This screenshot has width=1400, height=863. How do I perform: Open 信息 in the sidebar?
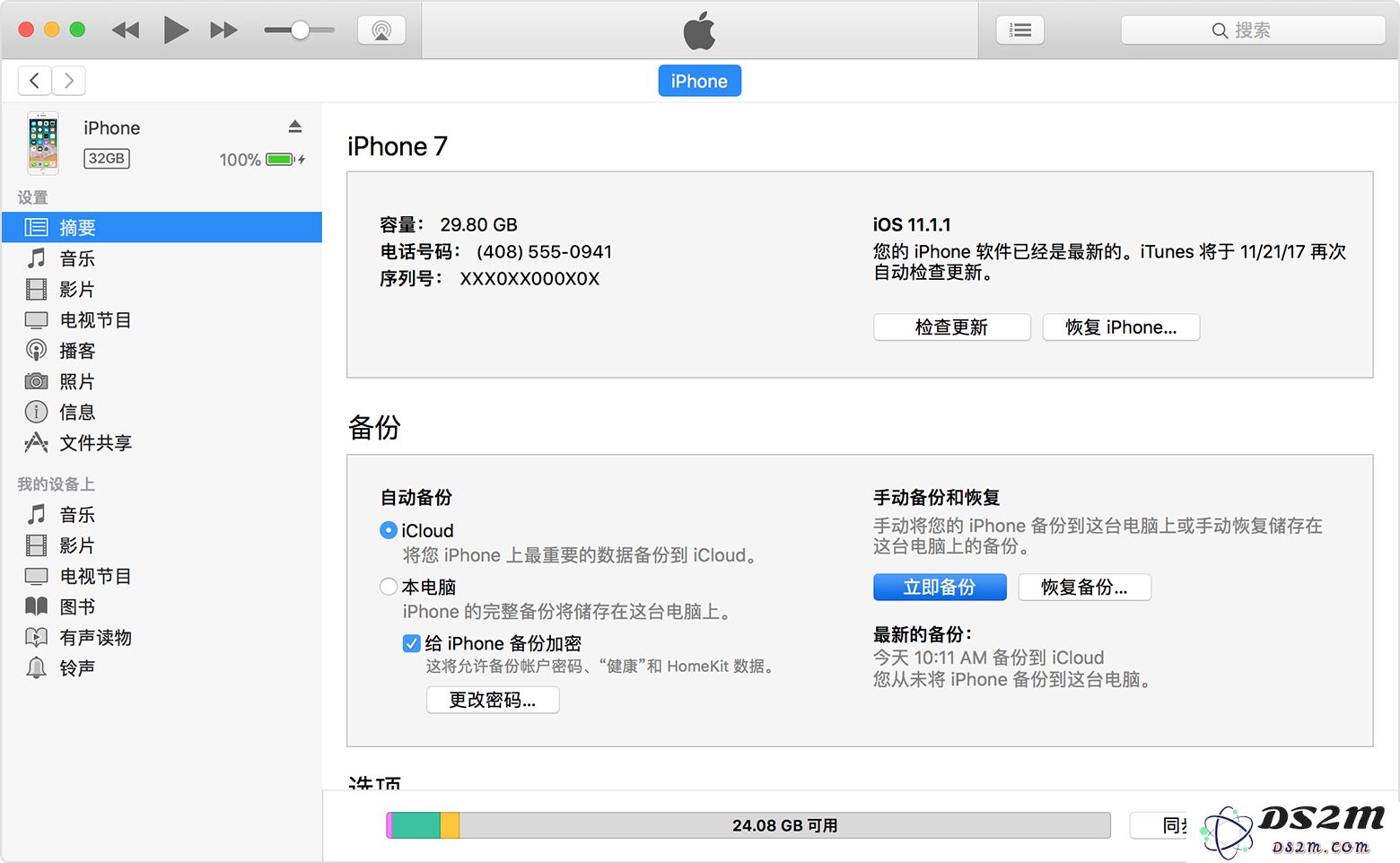(162, 412)
